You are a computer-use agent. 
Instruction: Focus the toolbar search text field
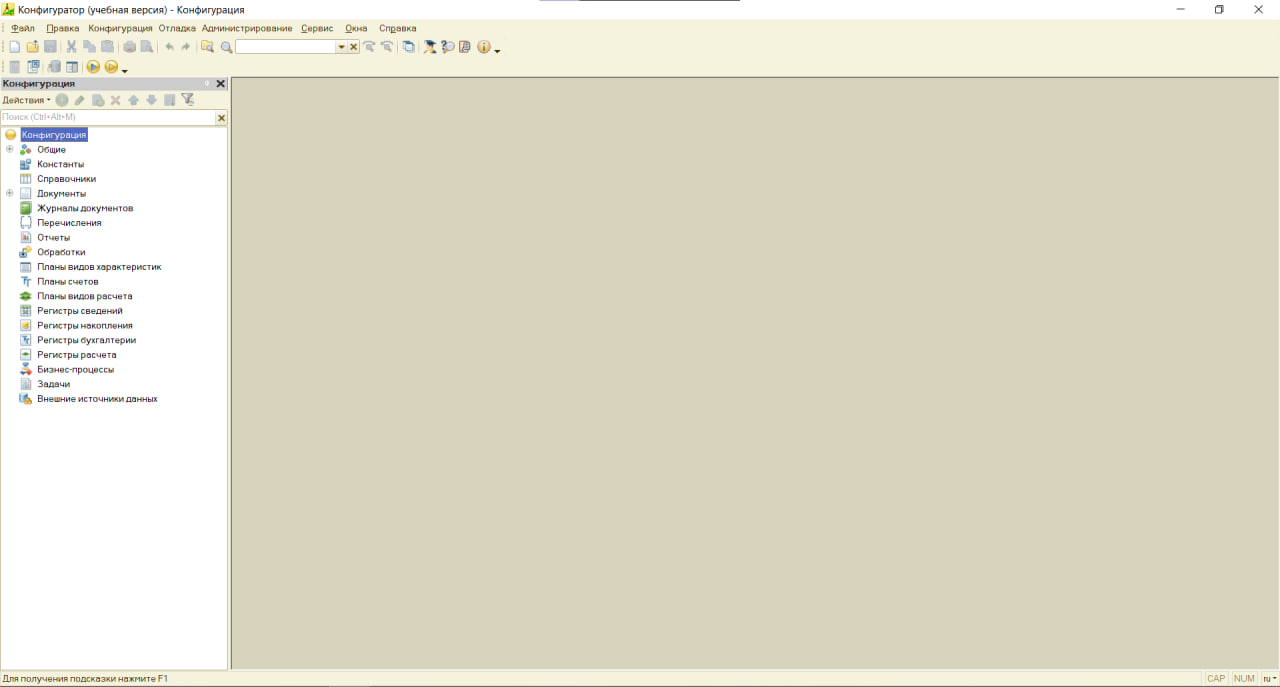coord(285,47)
